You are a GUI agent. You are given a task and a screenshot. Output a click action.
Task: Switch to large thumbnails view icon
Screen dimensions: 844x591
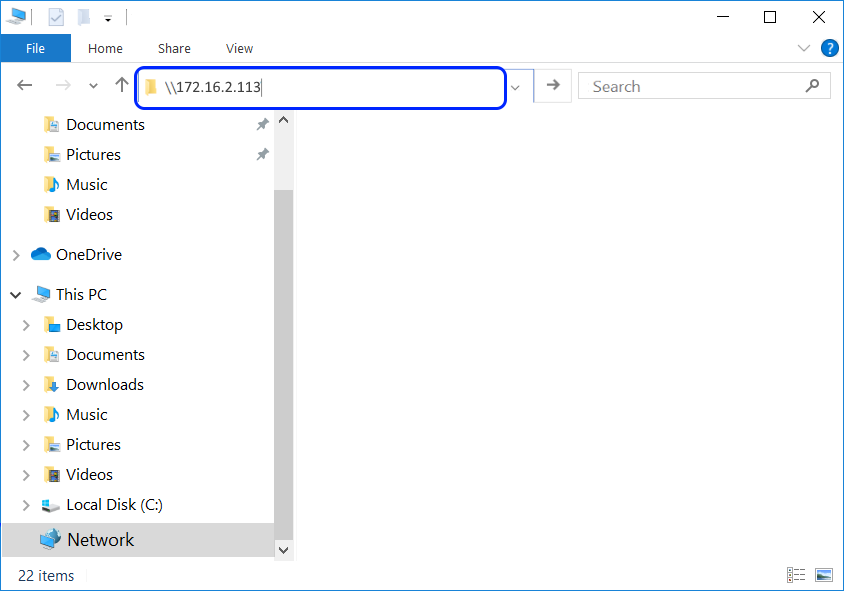pos(824,575)
